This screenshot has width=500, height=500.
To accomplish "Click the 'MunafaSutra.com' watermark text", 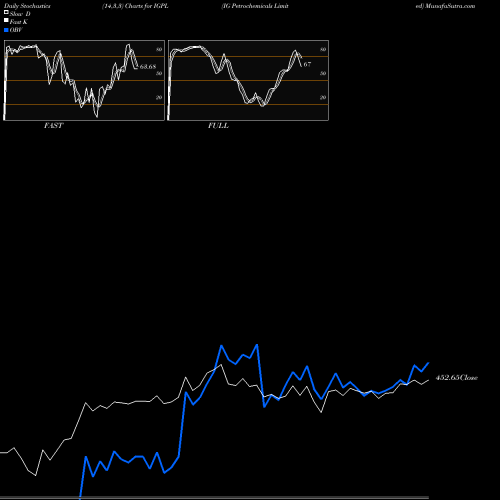I will coord(450,6).
